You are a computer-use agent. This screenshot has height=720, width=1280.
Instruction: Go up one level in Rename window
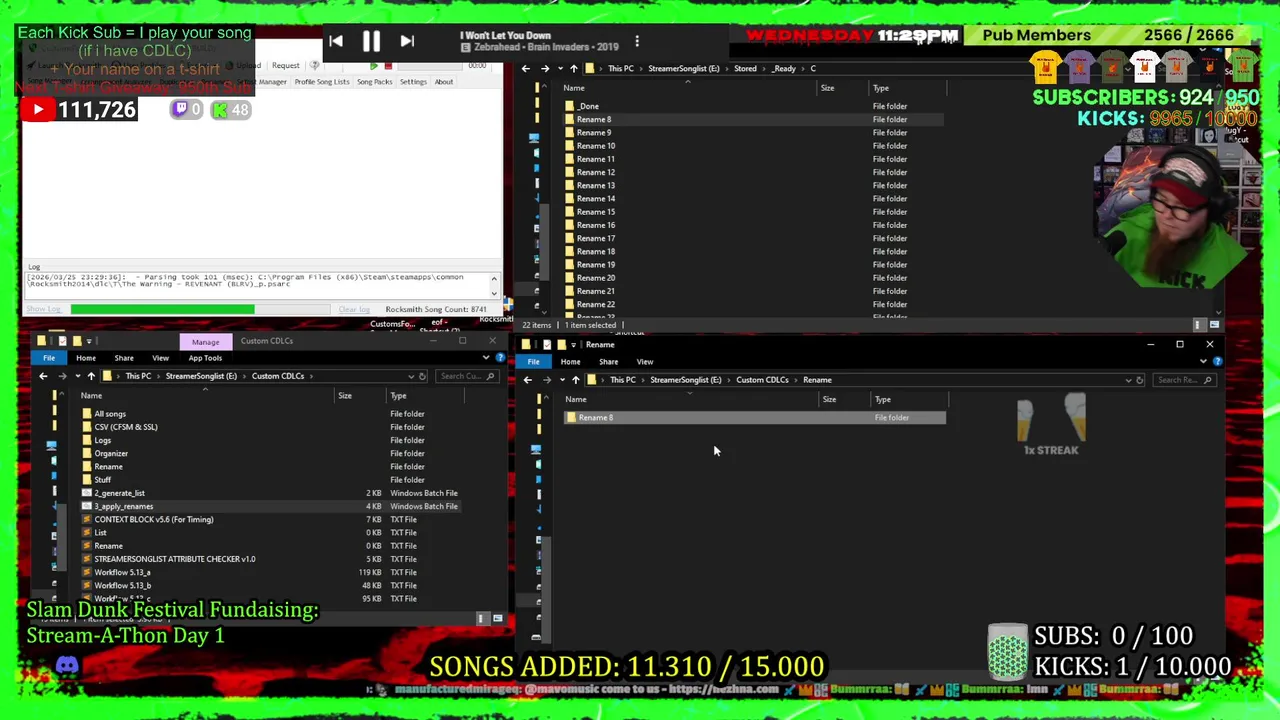tap(576, 380)
